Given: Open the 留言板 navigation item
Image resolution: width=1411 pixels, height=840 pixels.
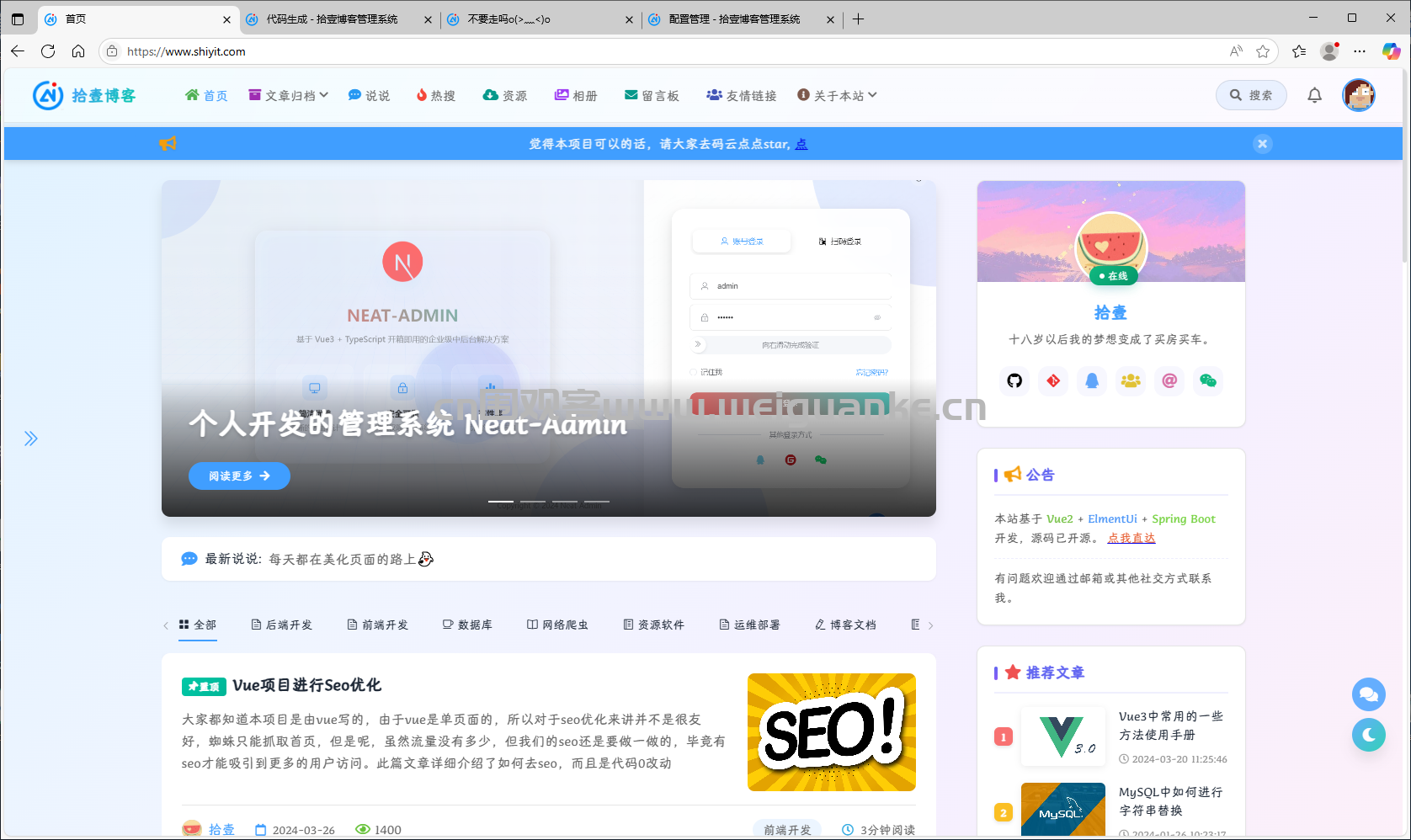Looking at the screenshot, I should coord(652,95).
